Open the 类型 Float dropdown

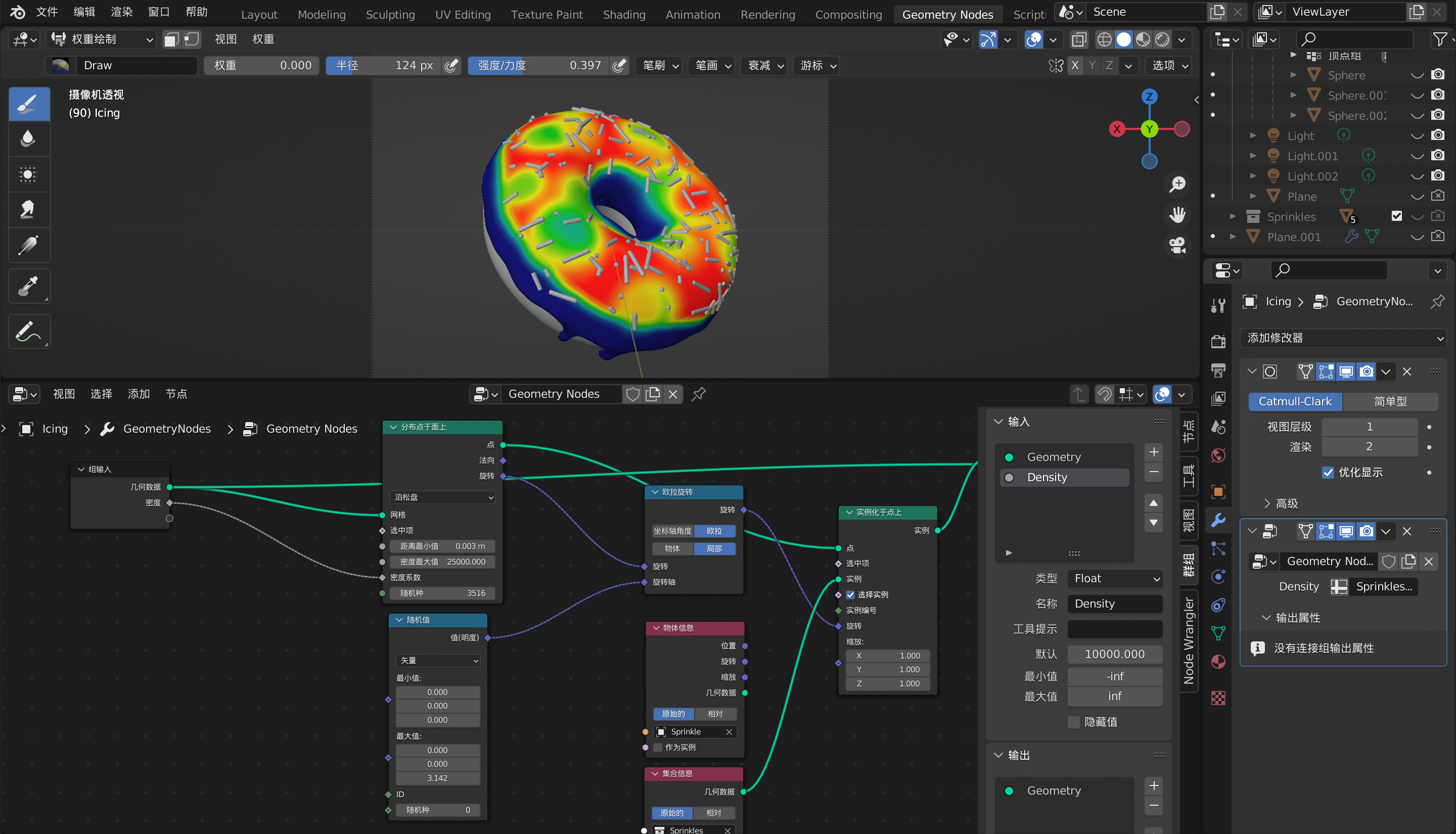coord(1115,579)
